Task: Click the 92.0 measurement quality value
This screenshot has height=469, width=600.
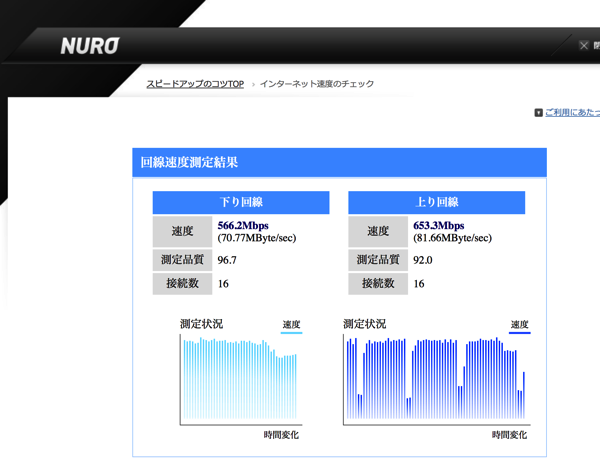Action: (422, 260)
